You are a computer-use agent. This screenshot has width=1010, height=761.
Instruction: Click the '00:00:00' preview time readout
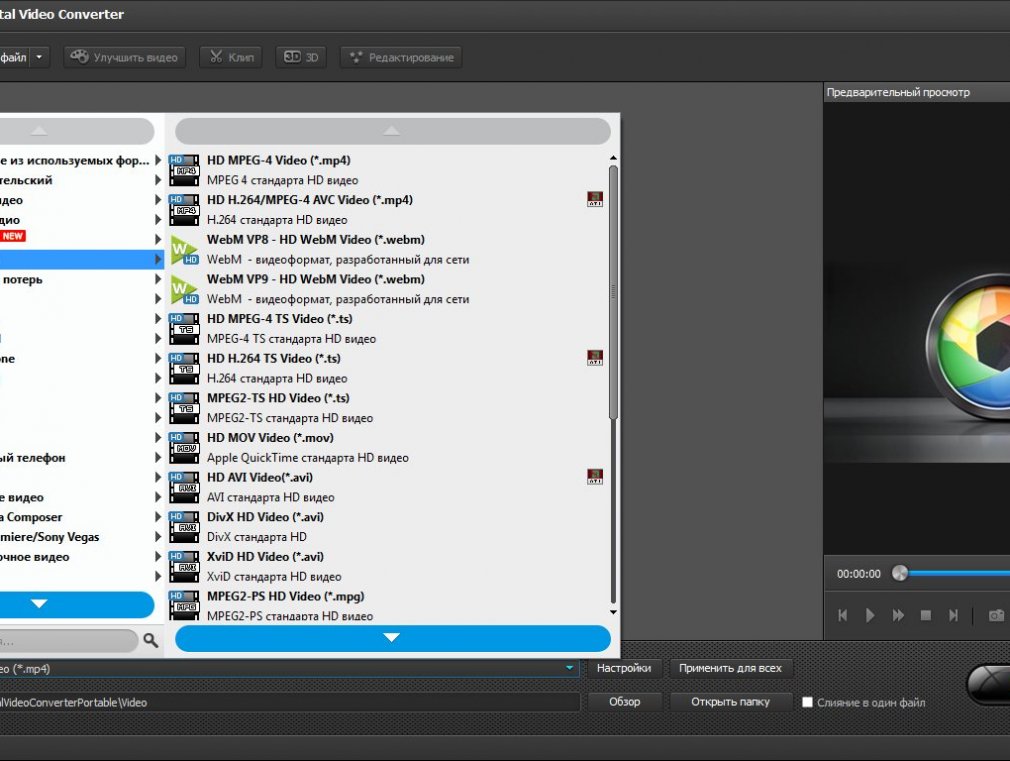pos(859,573)
